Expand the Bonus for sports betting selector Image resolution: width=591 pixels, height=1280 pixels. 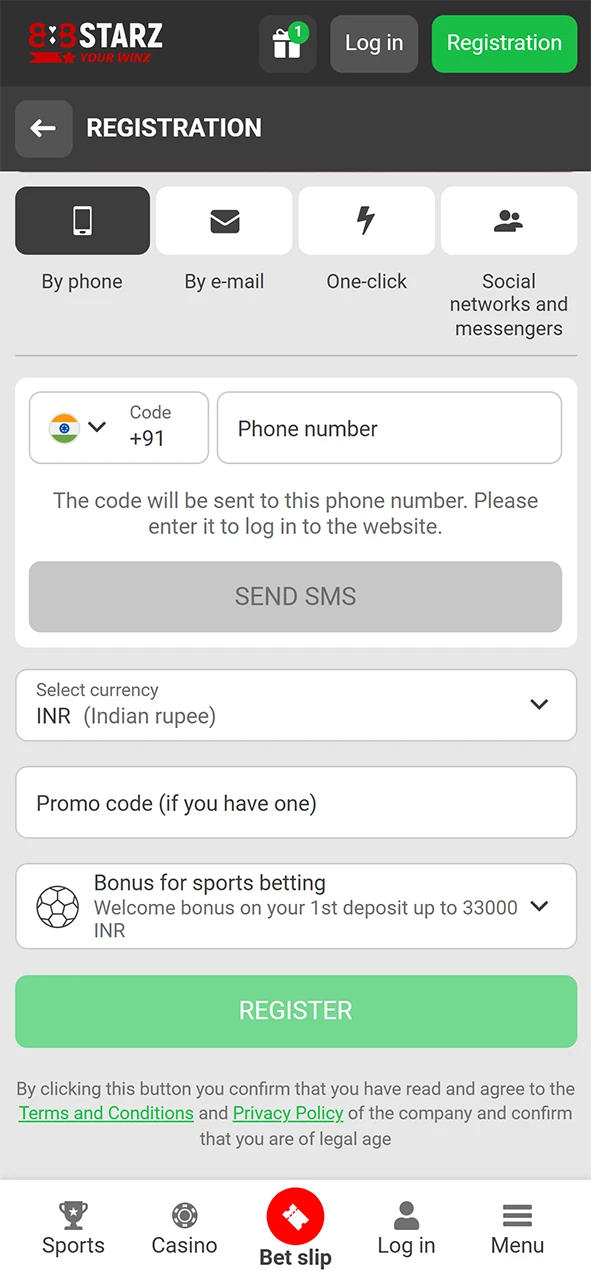pos(296,906)
